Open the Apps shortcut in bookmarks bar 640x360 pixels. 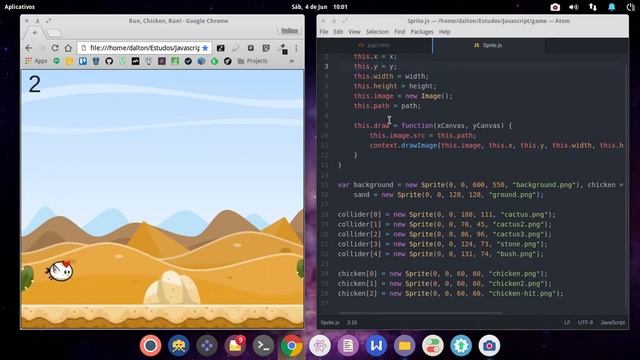pos(36,61)
